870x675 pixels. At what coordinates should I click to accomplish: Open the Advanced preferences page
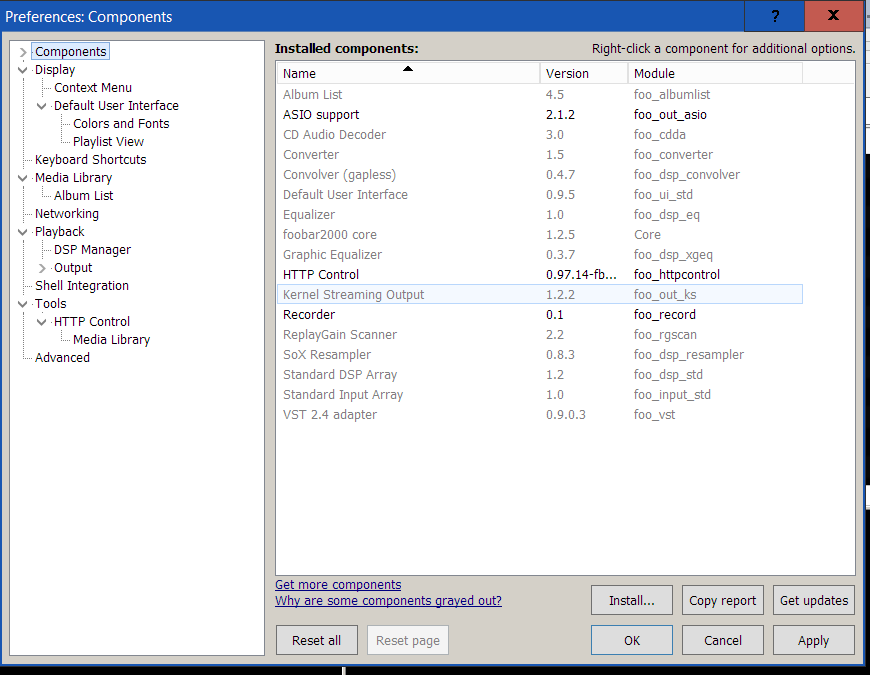click(x=62, y=358)
